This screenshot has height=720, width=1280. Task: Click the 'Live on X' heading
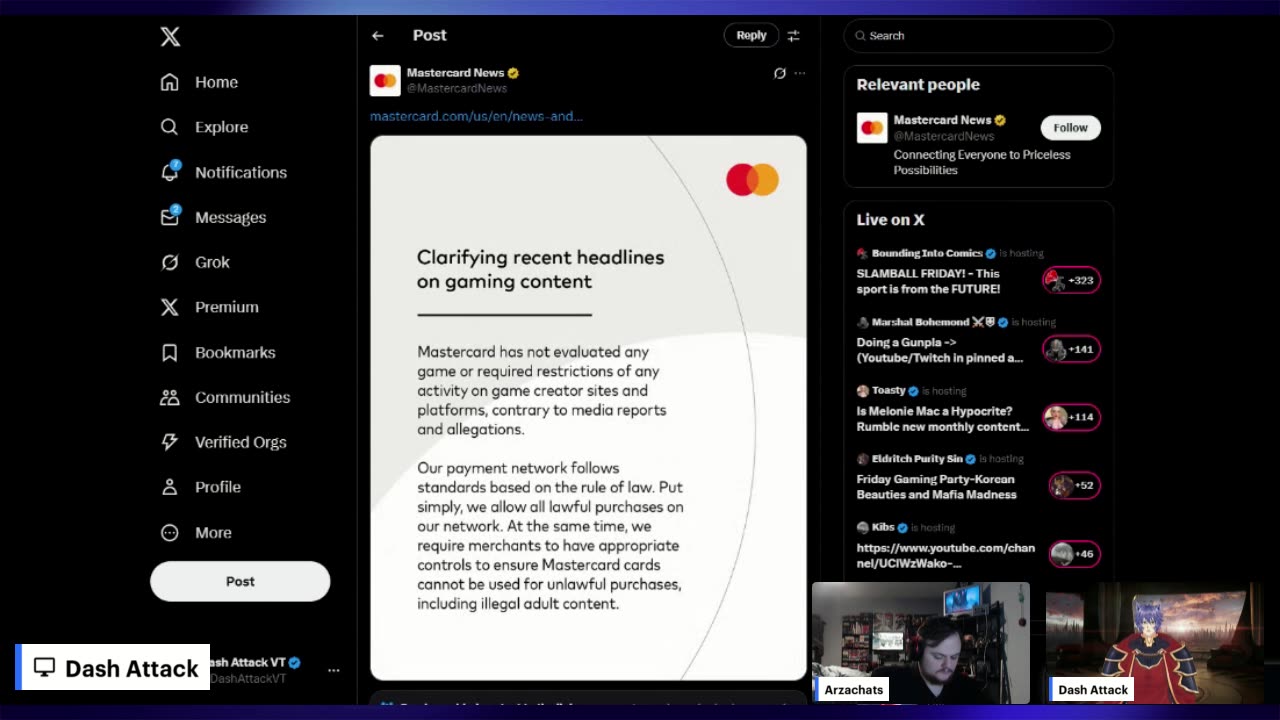pyautogui.click(x=890, y=220)
